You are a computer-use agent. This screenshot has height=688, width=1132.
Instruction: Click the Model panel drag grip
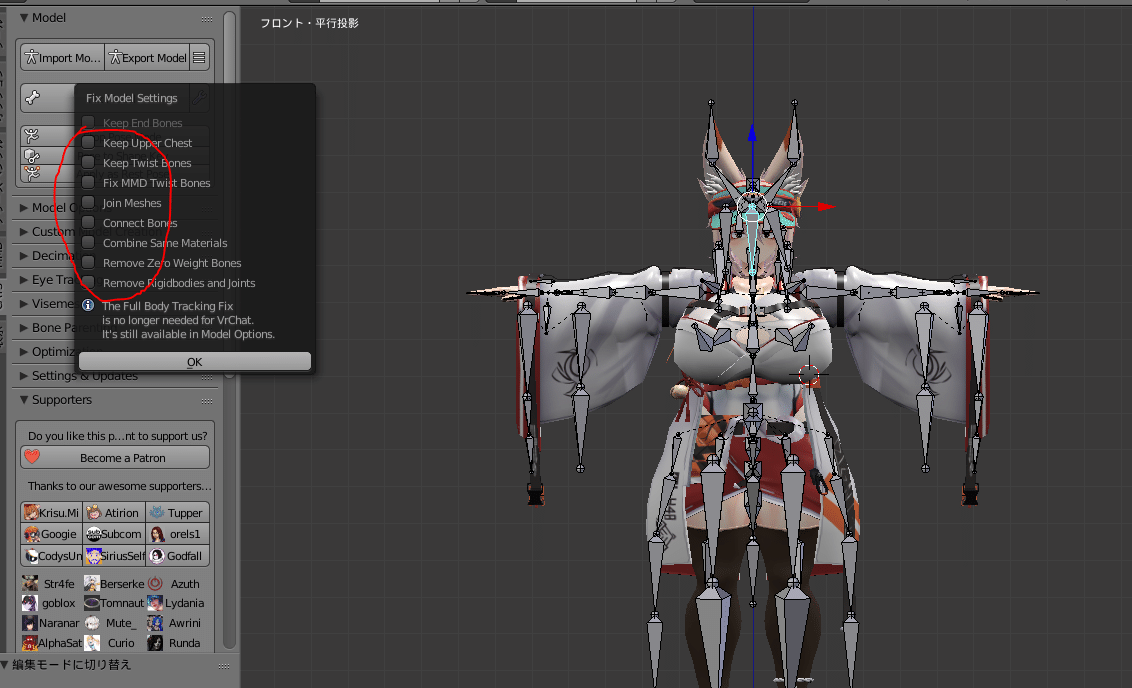(x=207, y=19)
